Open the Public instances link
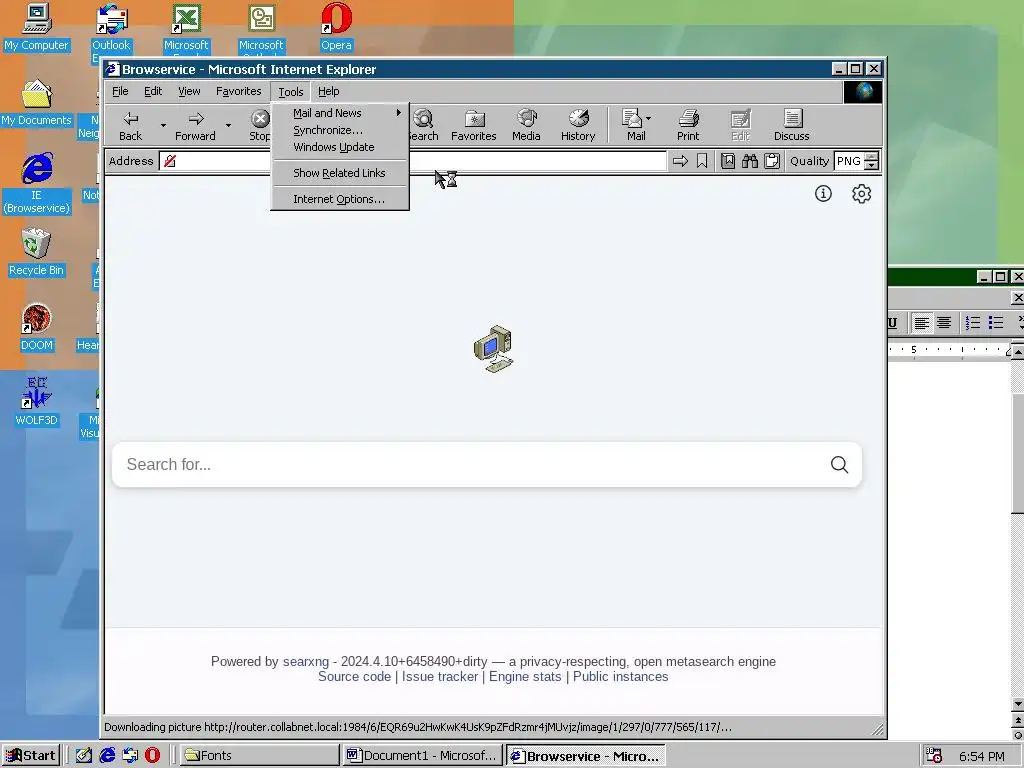The height and width of the screenshot is (768, 1024). click(620, 677)
